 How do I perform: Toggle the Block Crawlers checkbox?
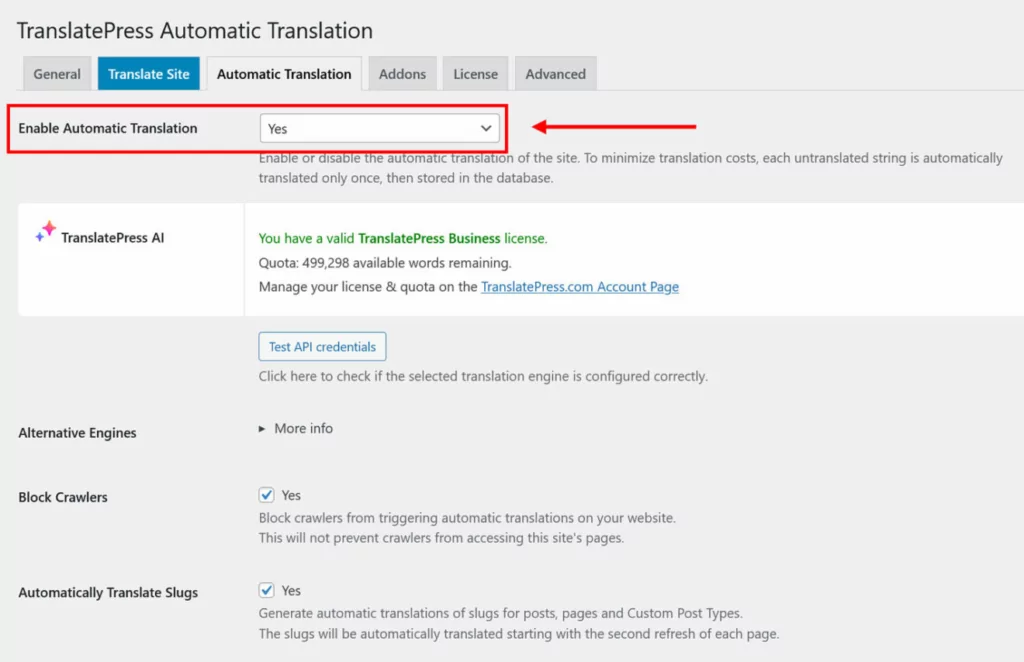pyautogui.click(x=266, y=495)
